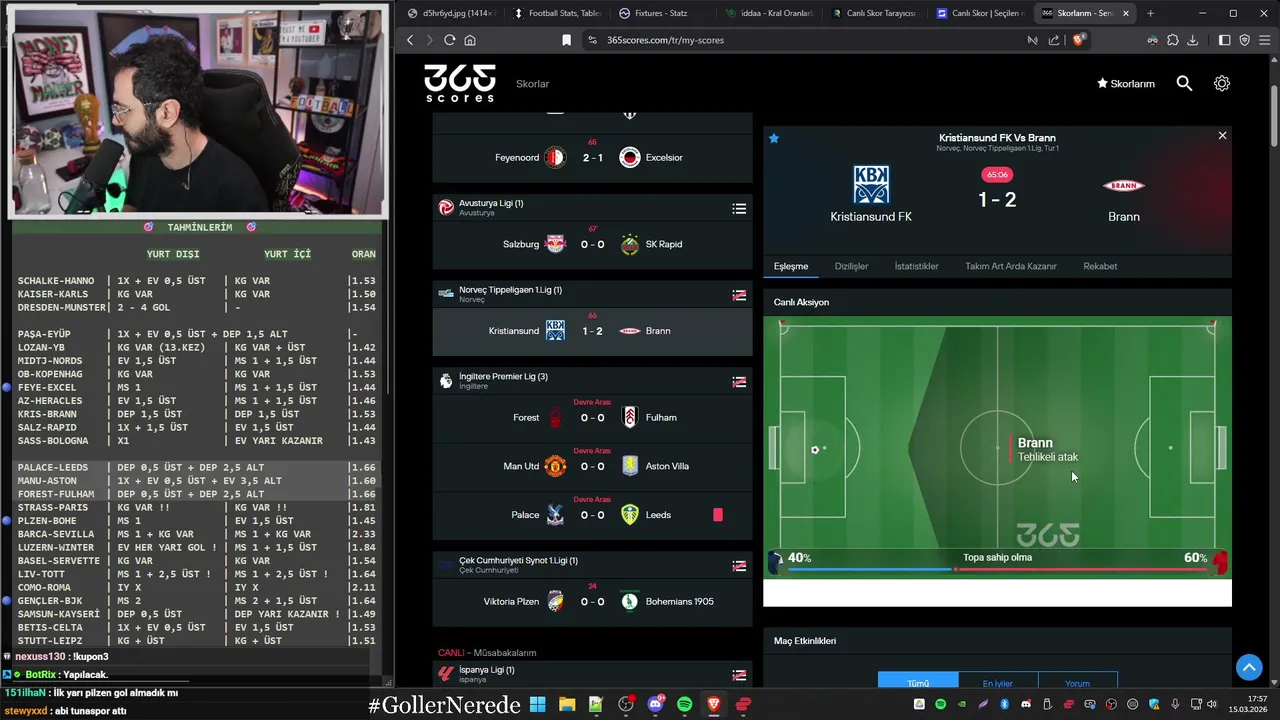Viewport: 1280px width, 720px height.
Task: Open the Salzburg 0-0 SK Rapid match
Action: 592,244
